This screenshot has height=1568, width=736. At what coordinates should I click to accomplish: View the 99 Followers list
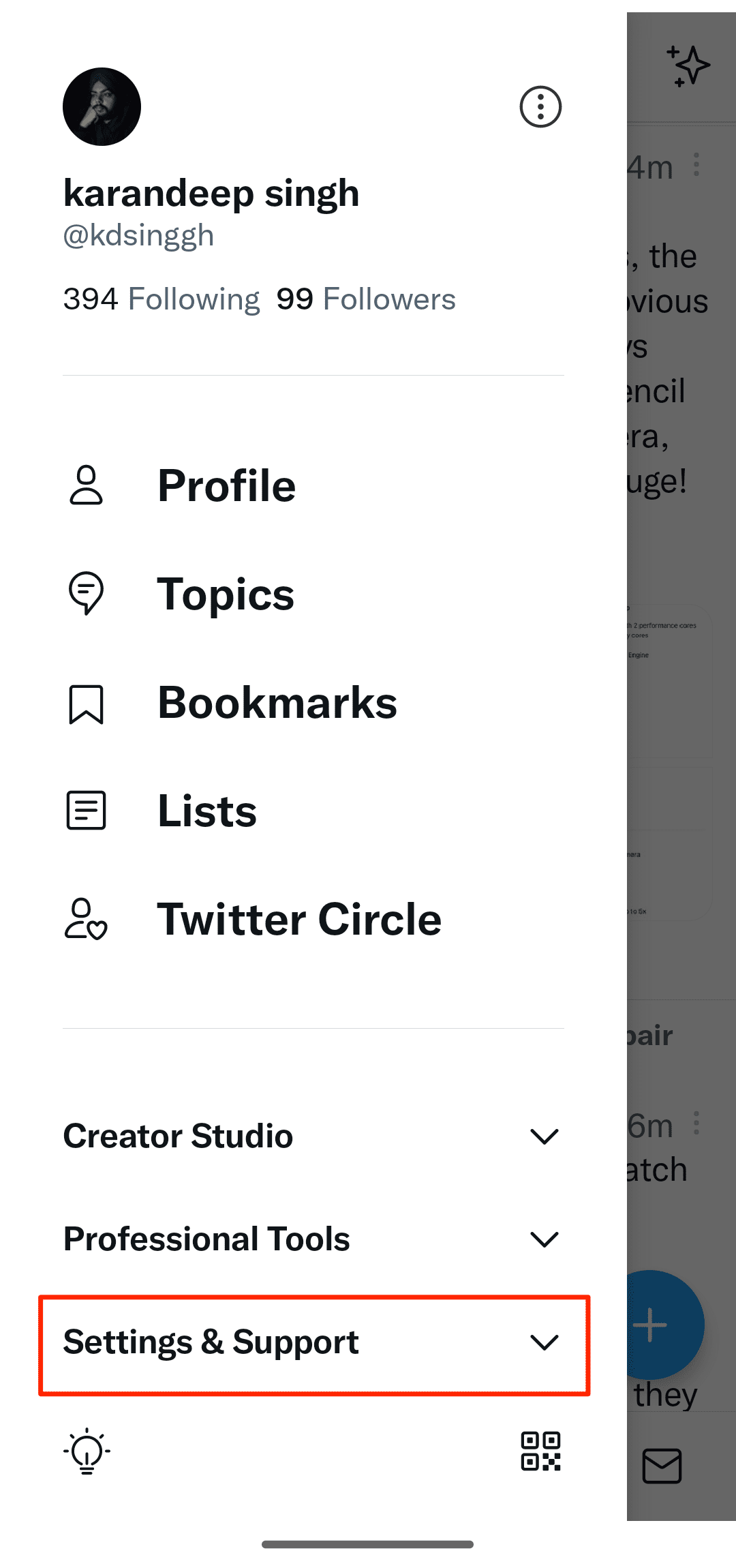[x=366, y=299]
